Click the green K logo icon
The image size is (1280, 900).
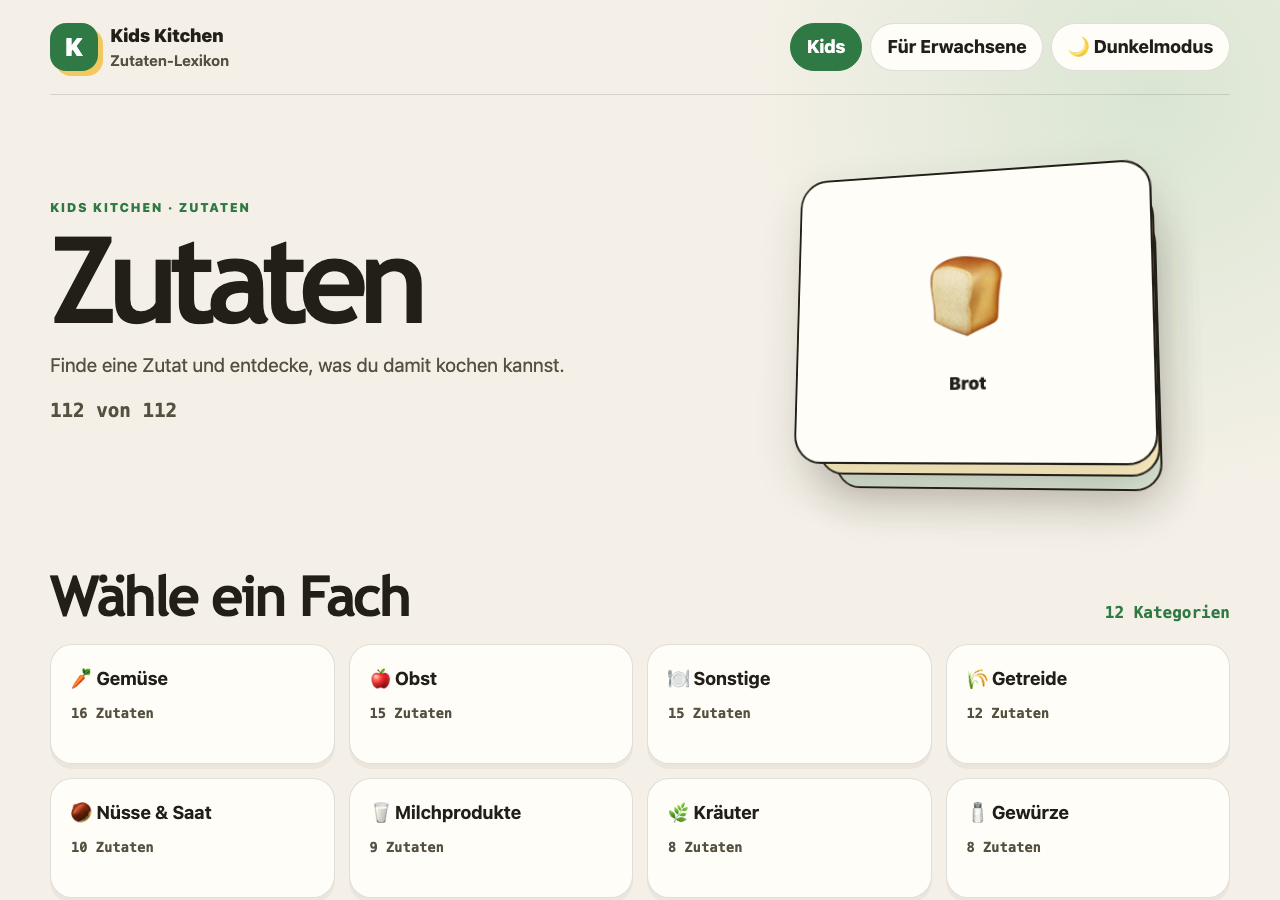[x=74, y=47]
